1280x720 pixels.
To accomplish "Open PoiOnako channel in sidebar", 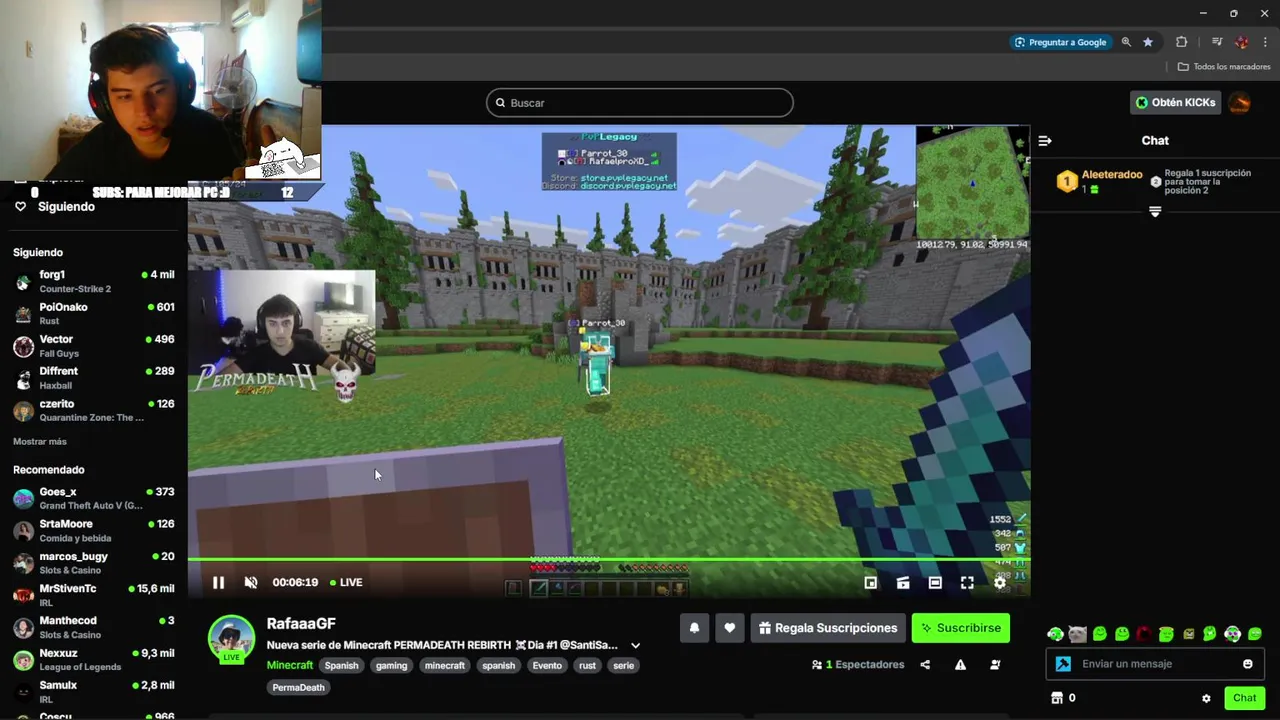I will (94, 314).
